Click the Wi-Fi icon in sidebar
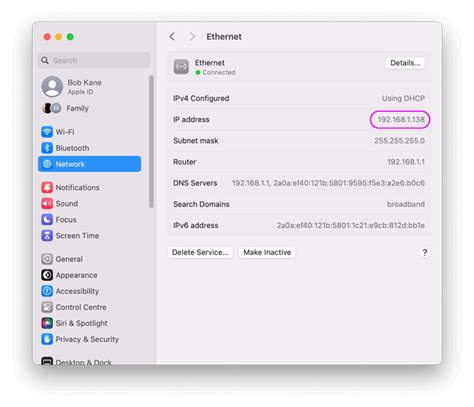The height and width of the screenshot is (407, 474). click(47, 132)
